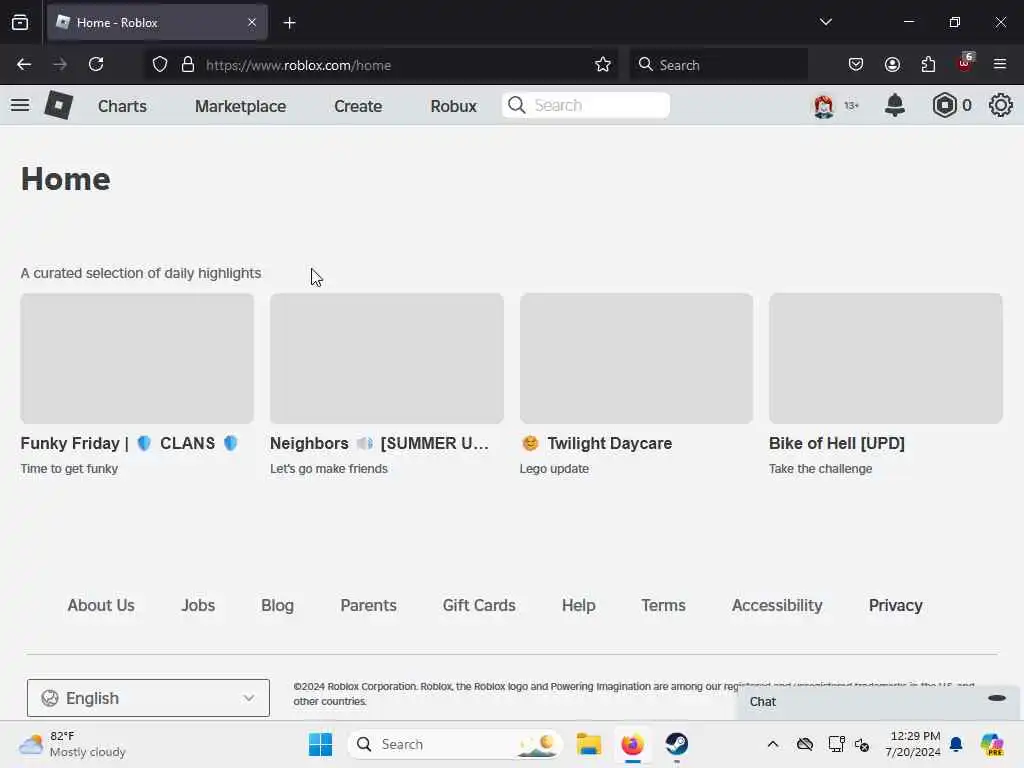Click the Chat panel minimize bar icon
The height and width of the screenshot is (768, 1024).
[x=997, y=698]
